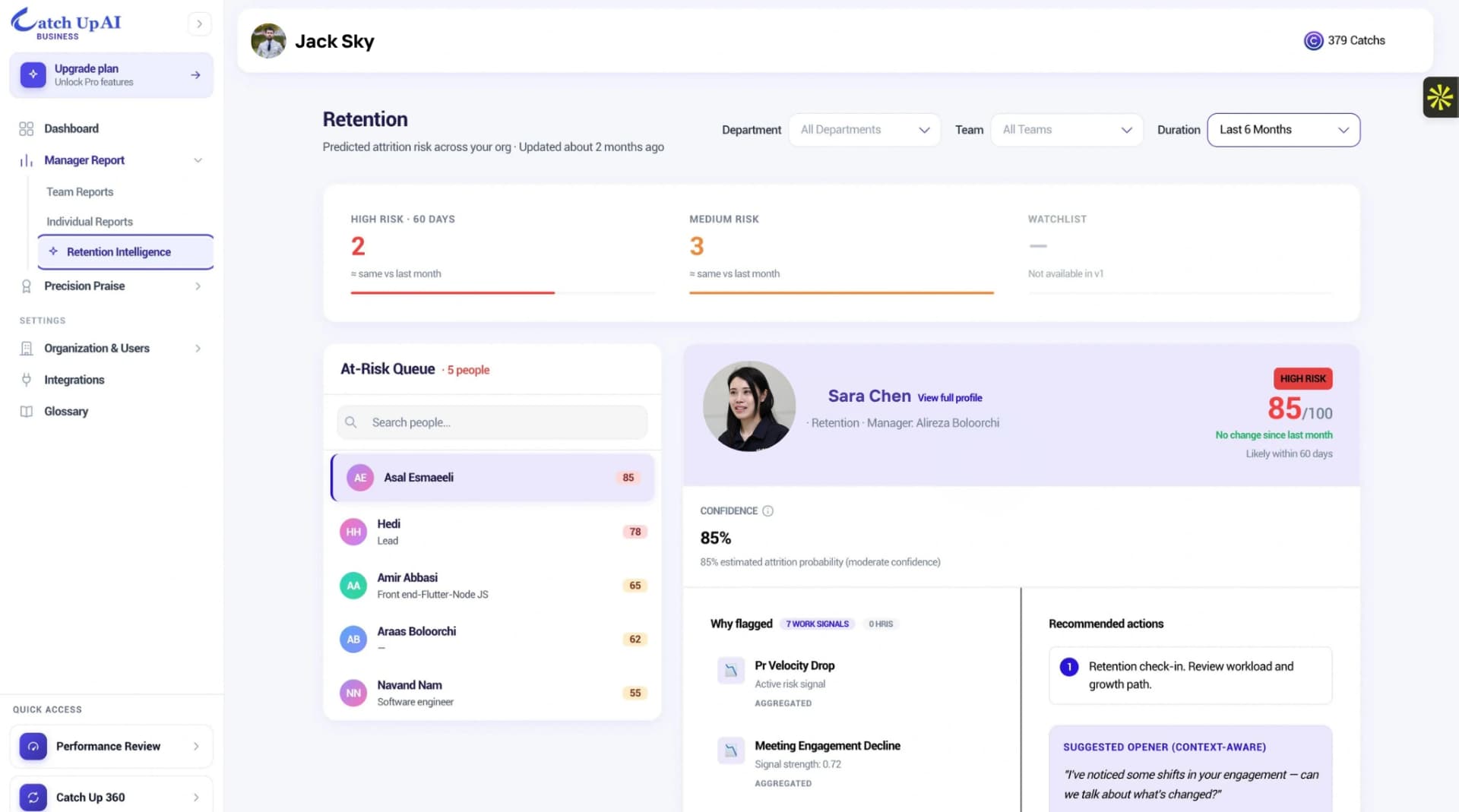Click the HIGH RISK red badge
Viewport: 1459px width, 812px height.
click(1302, 379)
